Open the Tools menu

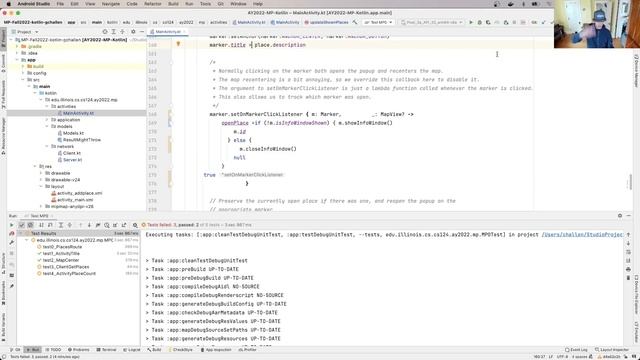coord(205,4)
